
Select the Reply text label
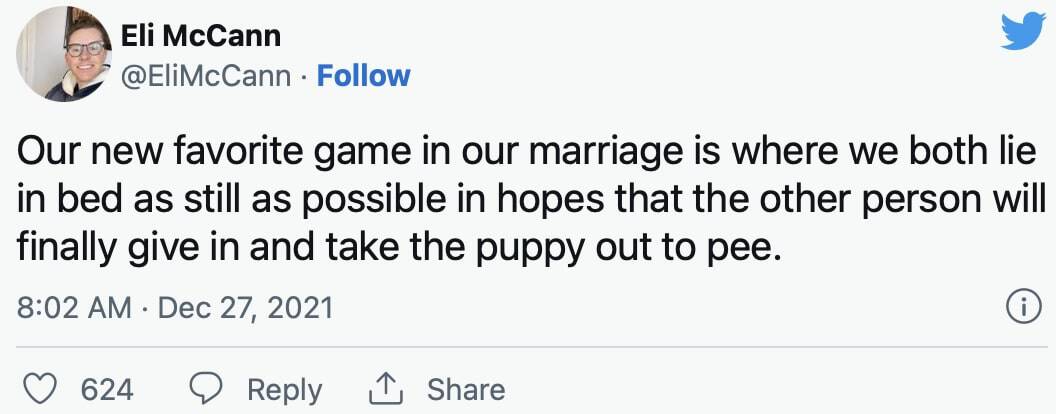(x=284, y=390)
